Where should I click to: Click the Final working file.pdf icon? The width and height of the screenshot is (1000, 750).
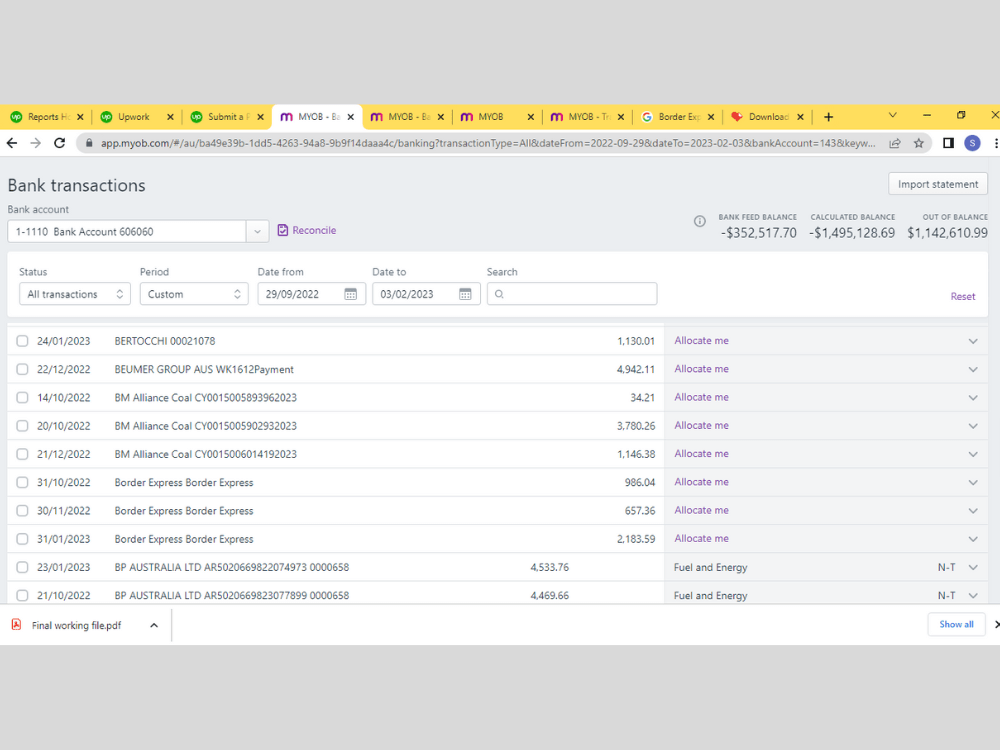coord(17,624)
